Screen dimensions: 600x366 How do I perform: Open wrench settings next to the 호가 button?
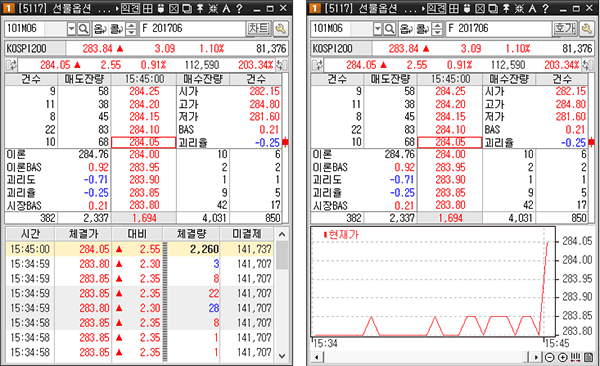587,28
